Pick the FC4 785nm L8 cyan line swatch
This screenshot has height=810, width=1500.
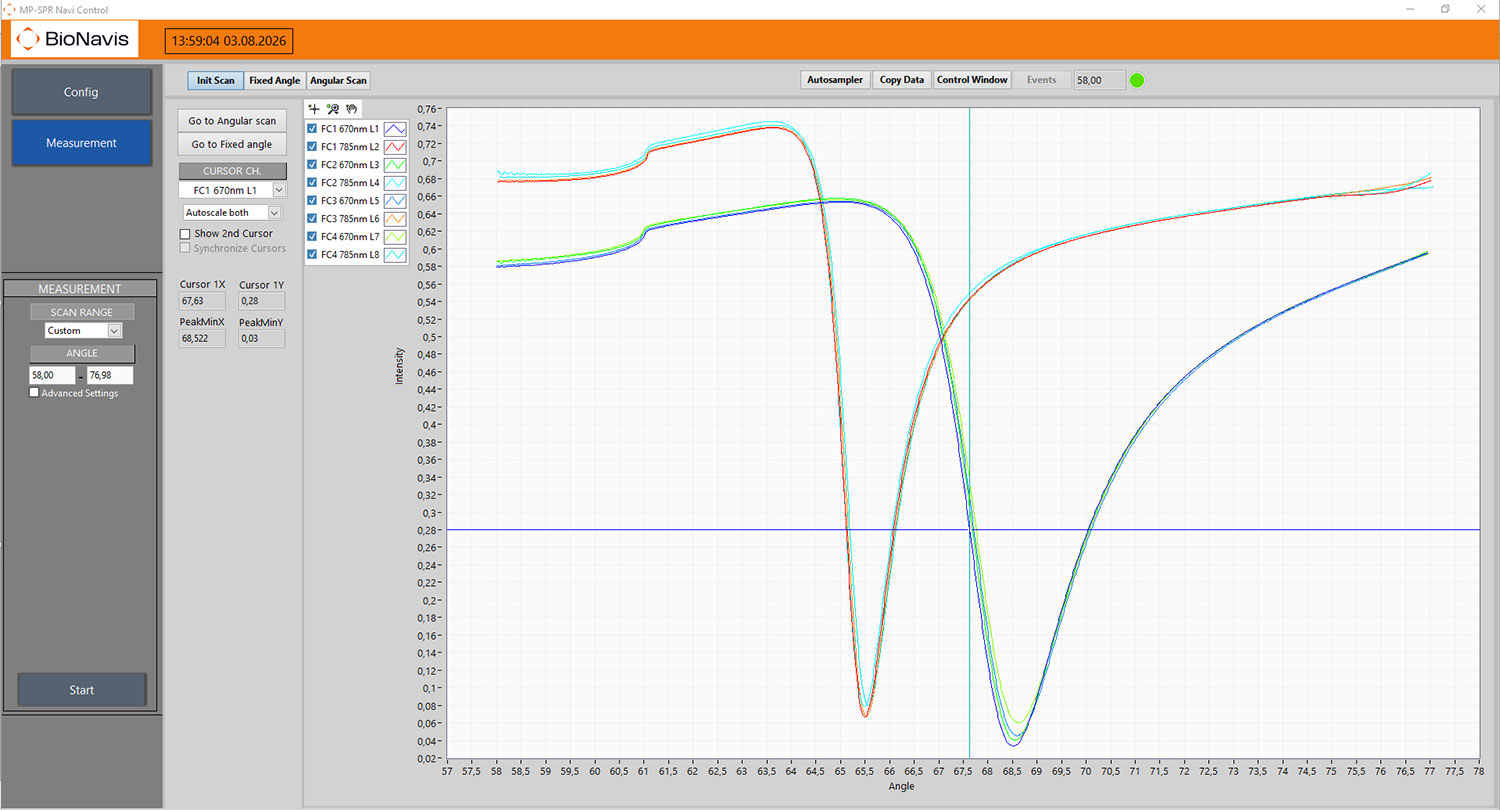pyautogui.click(x=396, y=255)
